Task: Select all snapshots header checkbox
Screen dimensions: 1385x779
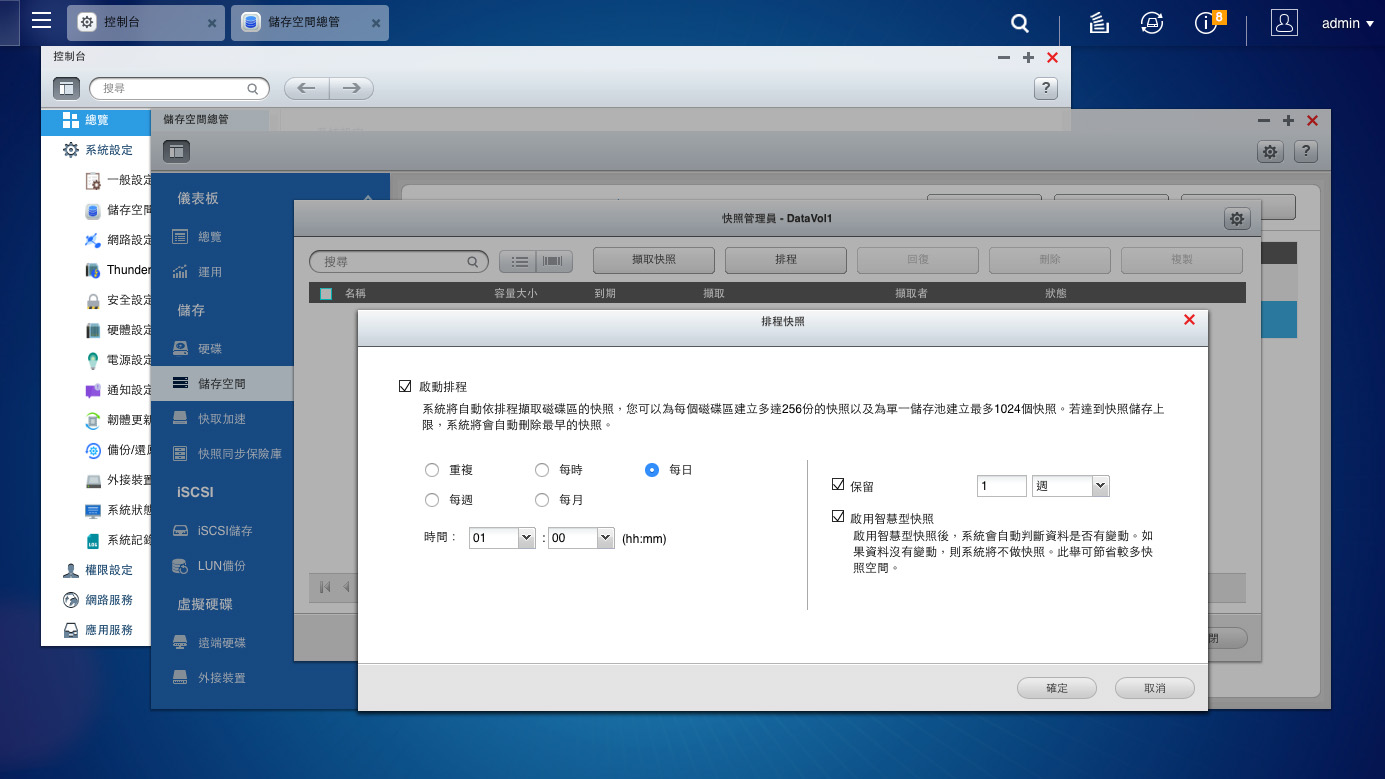Action: point(326,294)
